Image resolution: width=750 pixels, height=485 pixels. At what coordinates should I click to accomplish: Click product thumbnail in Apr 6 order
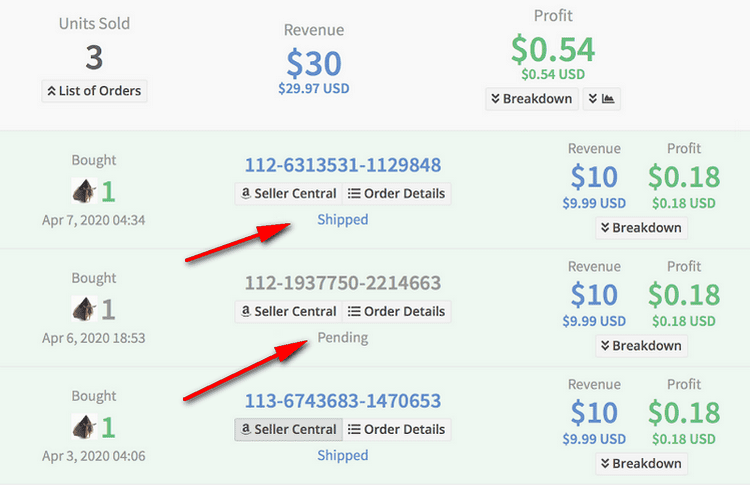click(x=84, y=309)
